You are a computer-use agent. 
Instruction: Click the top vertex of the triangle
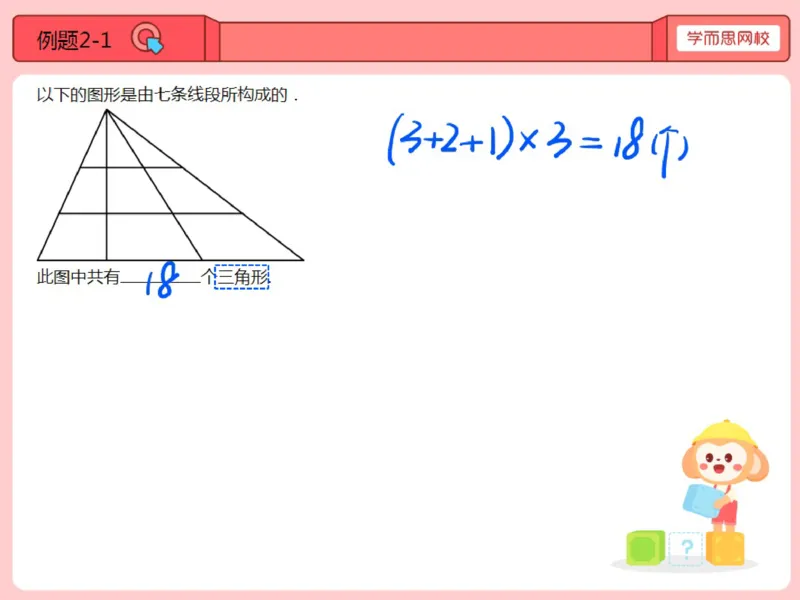click(107, 110)
